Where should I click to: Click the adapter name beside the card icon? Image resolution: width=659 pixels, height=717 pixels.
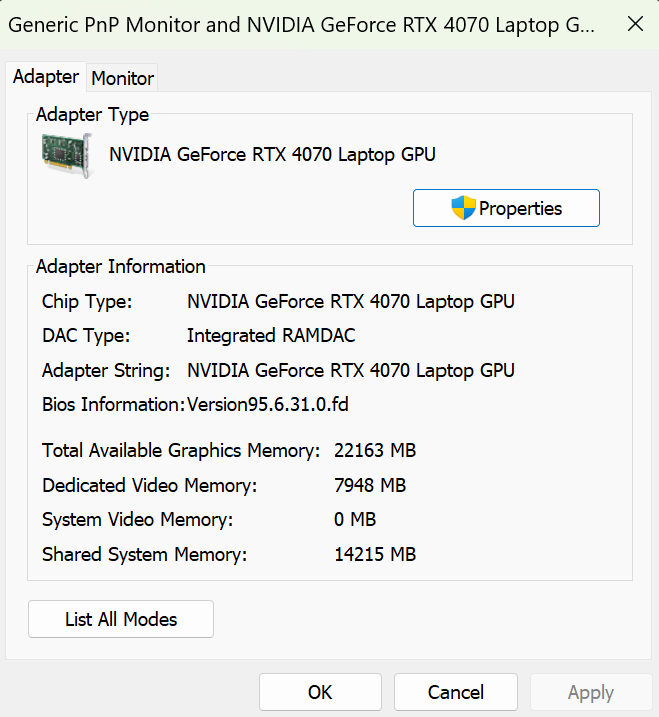point(272,154)
